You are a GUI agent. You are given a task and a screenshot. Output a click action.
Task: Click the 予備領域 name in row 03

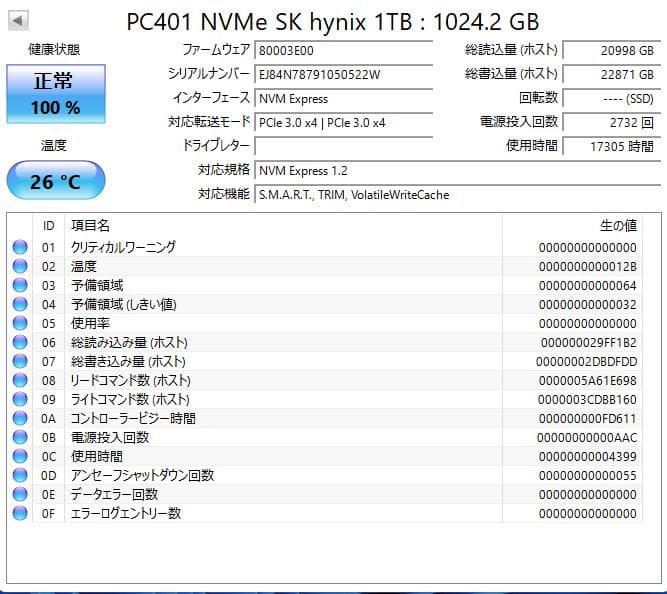point(97,286)
